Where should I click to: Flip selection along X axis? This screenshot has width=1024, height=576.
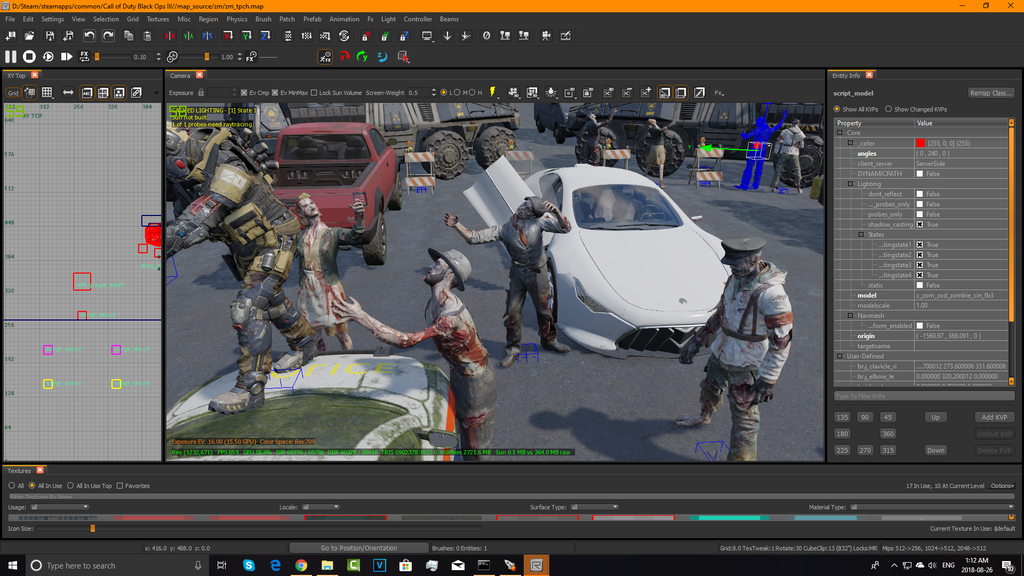pyautogui.click(x=170, y=36)
